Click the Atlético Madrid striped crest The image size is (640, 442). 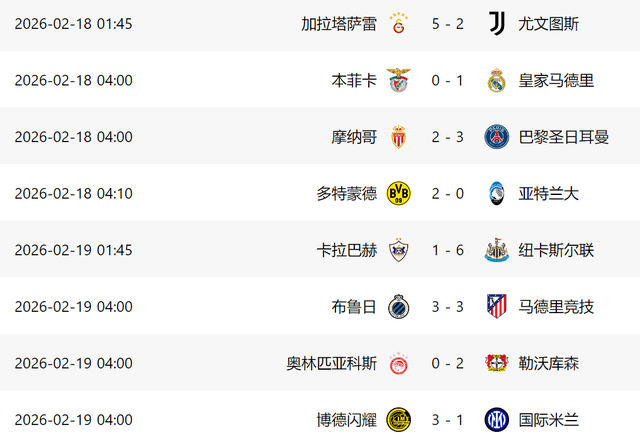(x=496, y=307)
